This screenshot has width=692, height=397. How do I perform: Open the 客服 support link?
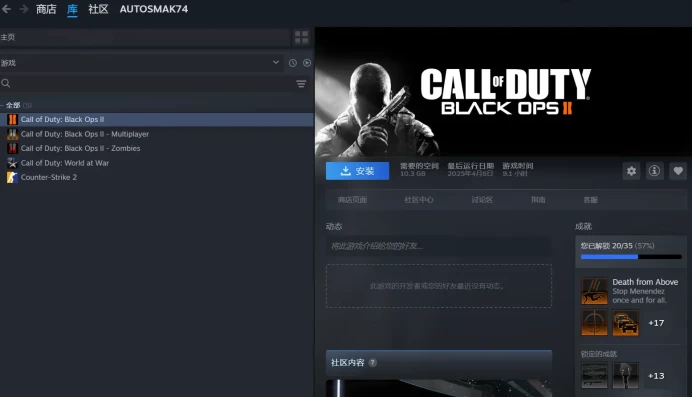tap(590, 200)
